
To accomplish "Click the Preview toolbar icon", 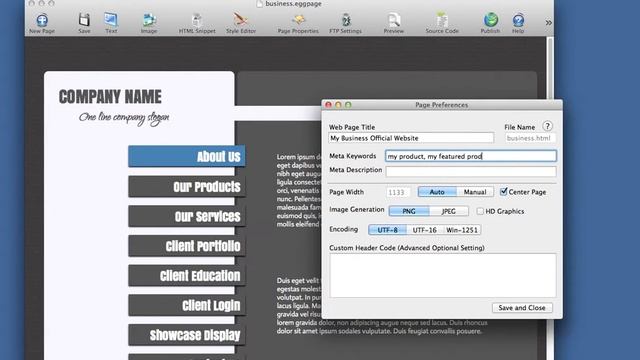I will coord(394,20).
